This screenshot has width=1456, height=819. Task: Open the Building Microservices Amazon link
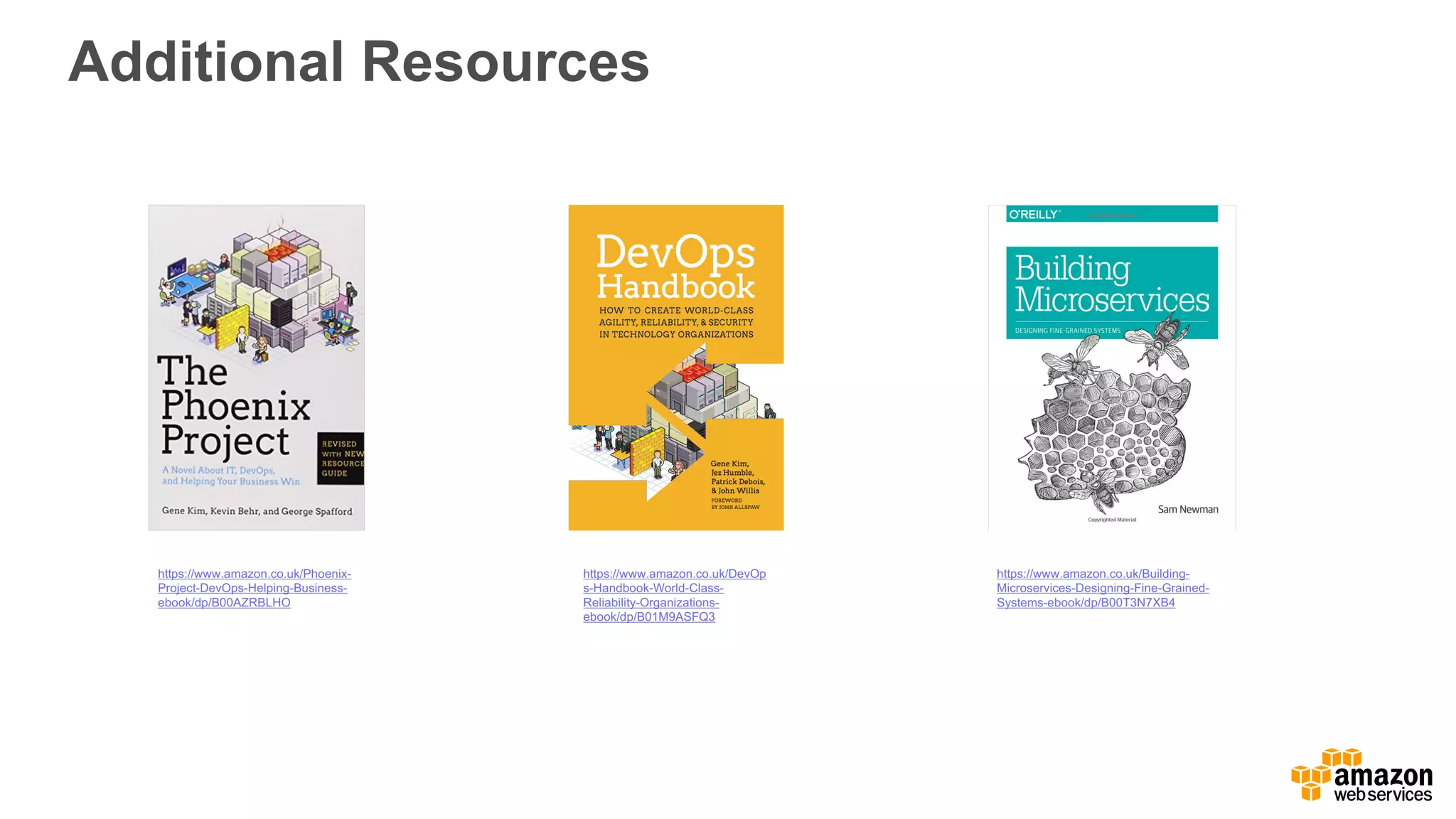pyautogui.click(x=1103, y=588)
